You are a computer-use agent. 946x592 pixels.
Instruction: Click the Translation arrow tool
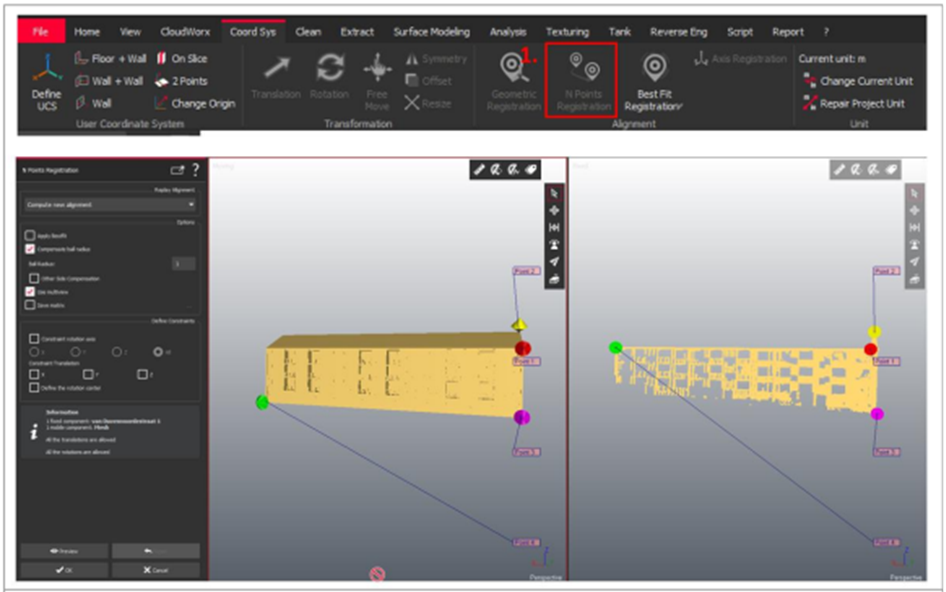click(x=276, y=77)
